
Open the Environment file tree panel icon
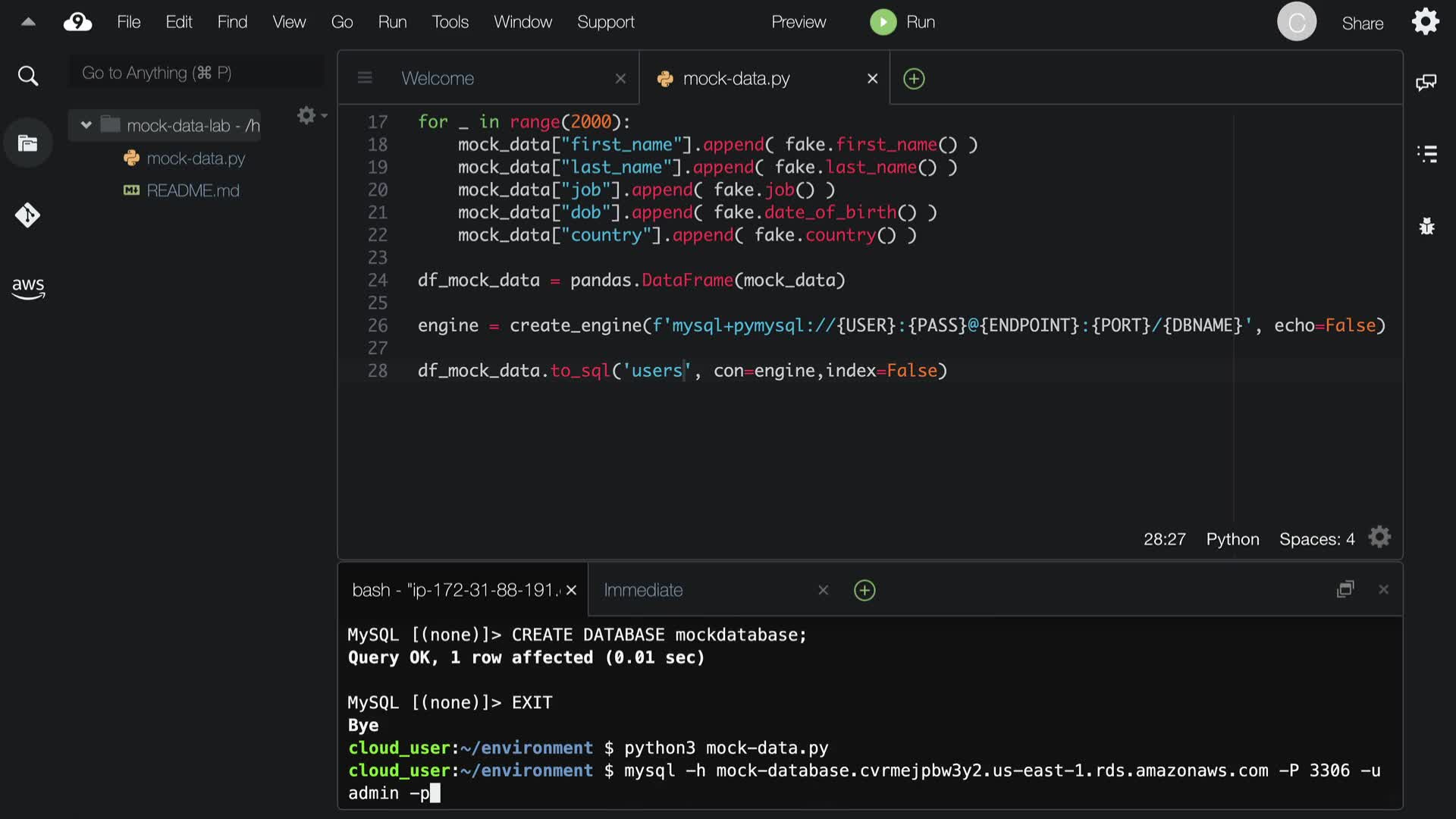(28, 143)
